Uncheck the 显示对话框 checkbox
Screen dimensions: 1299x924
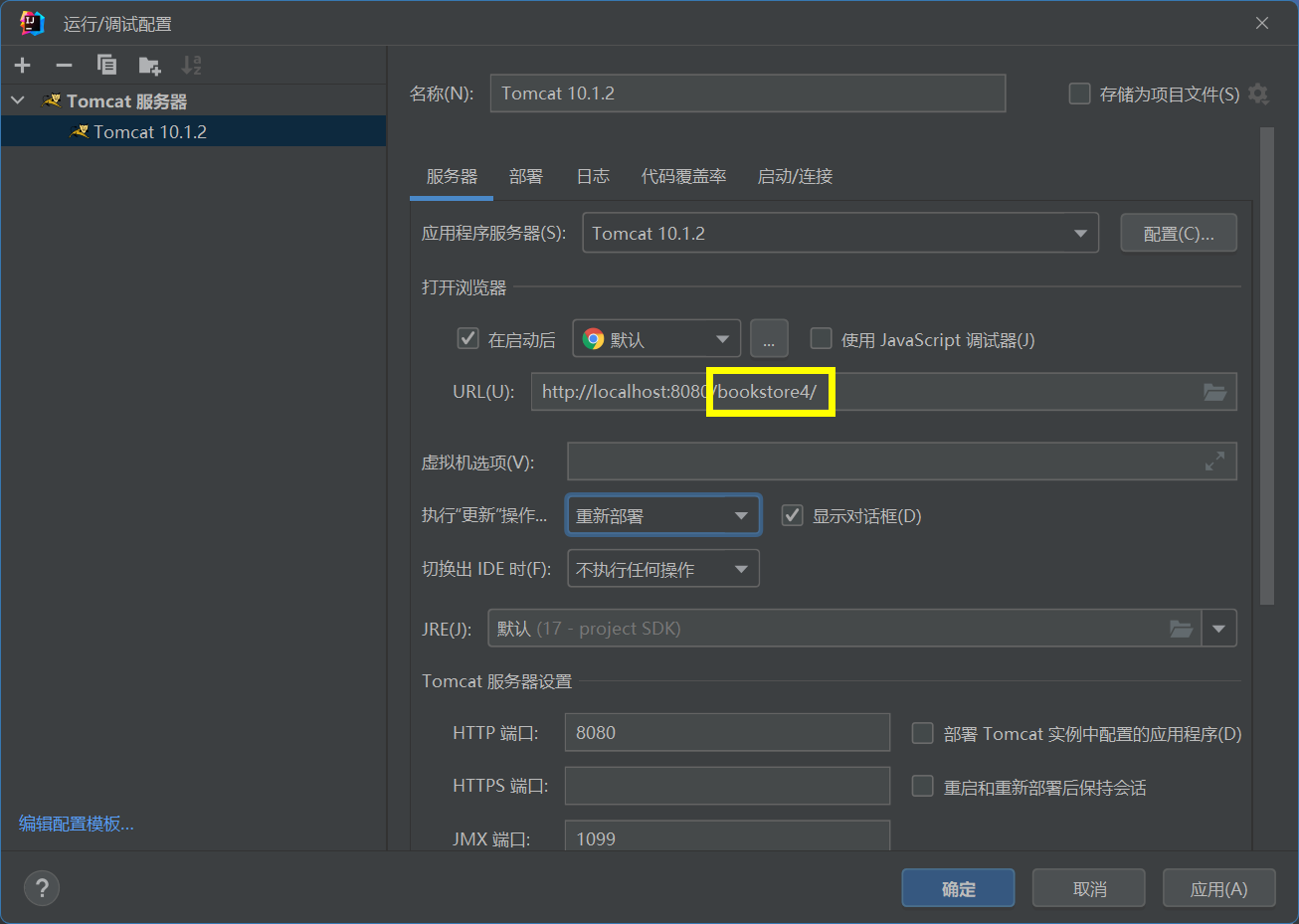pyautogui.click(x=792, y=515)
